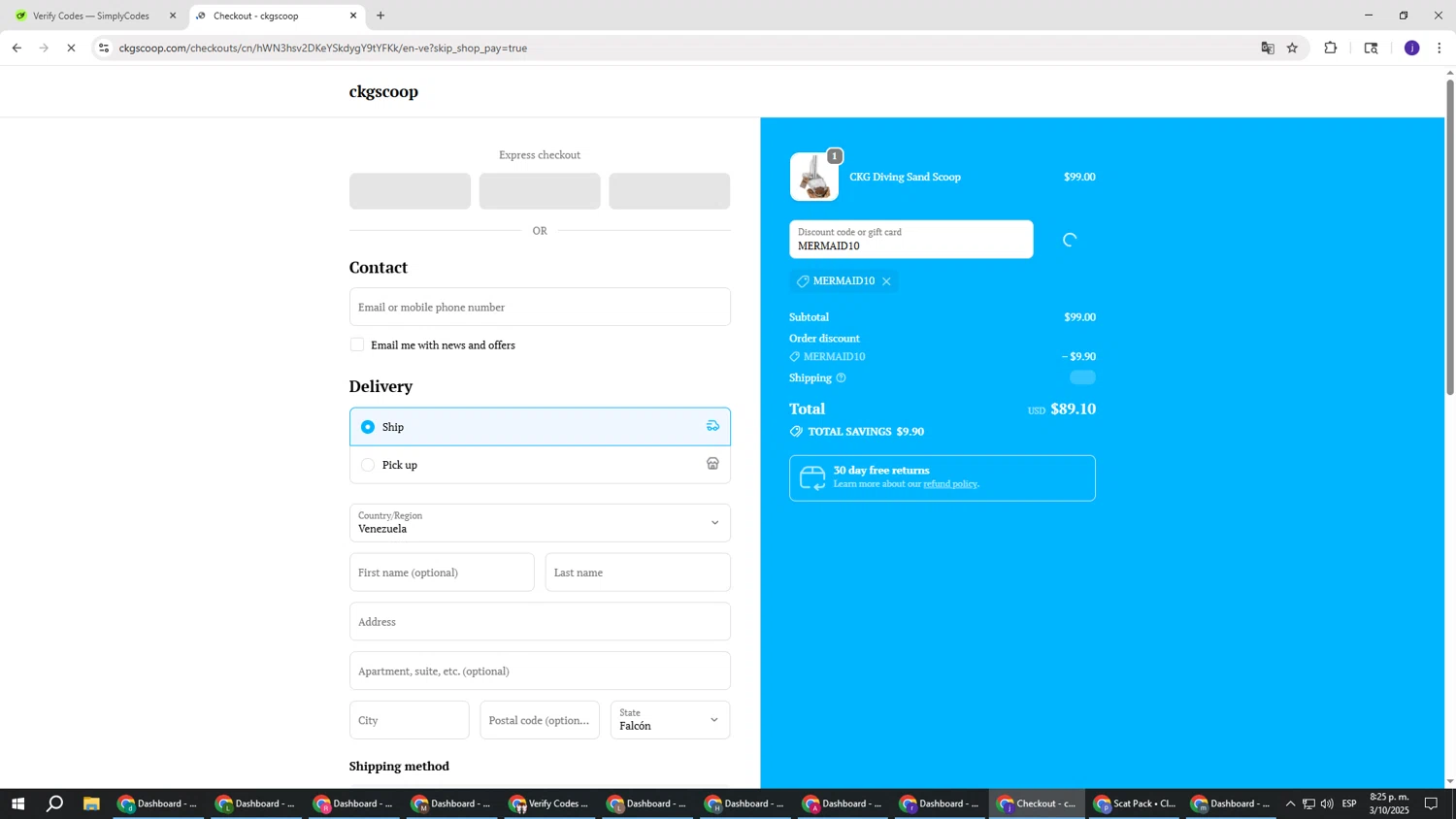Click the CKG Diving Sand Scoop product name
The height and width of the screenshot is (819, 1456).
905,177
